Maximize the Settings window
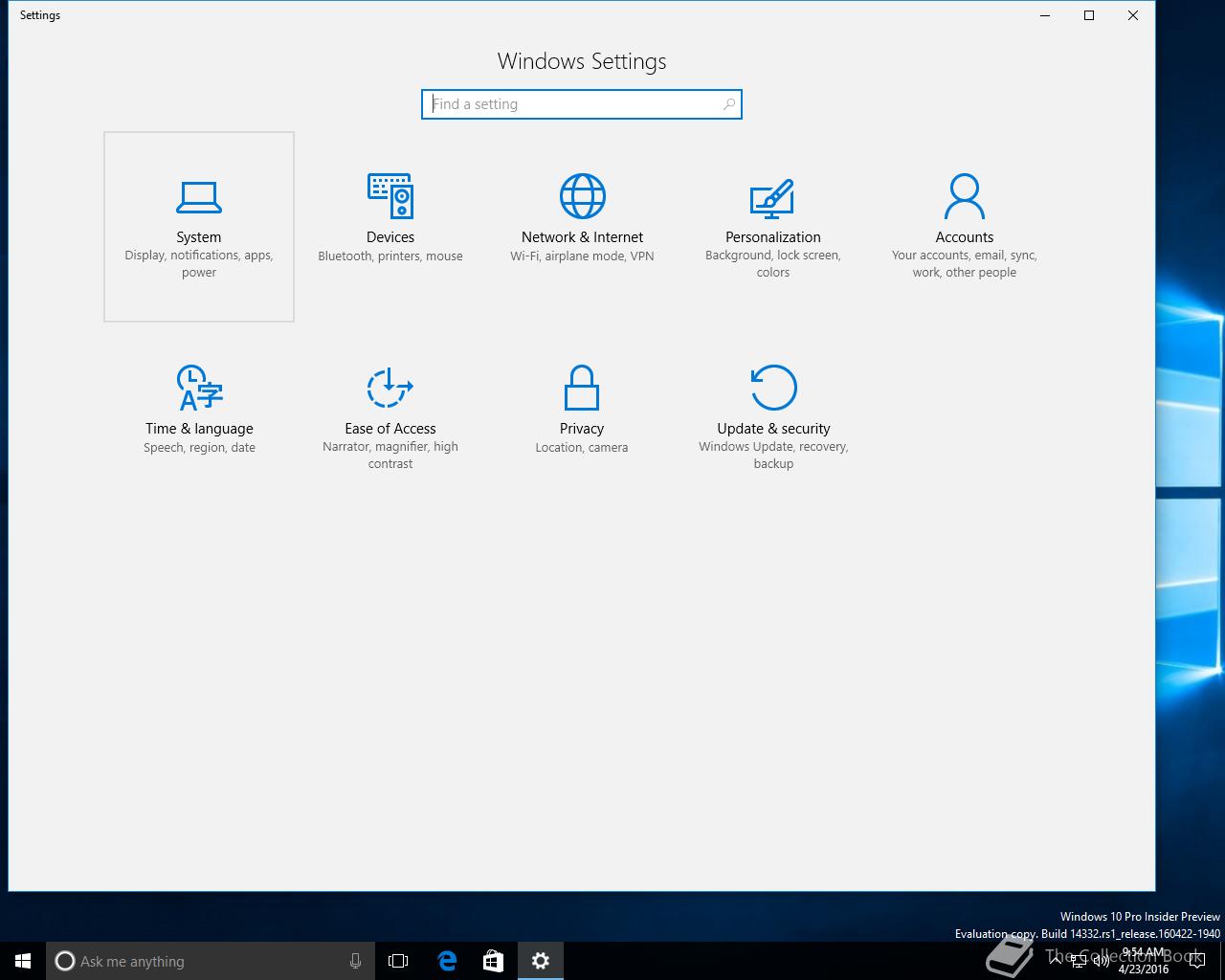This screenshot has width=1225, height=980. tap(1089, 15)
